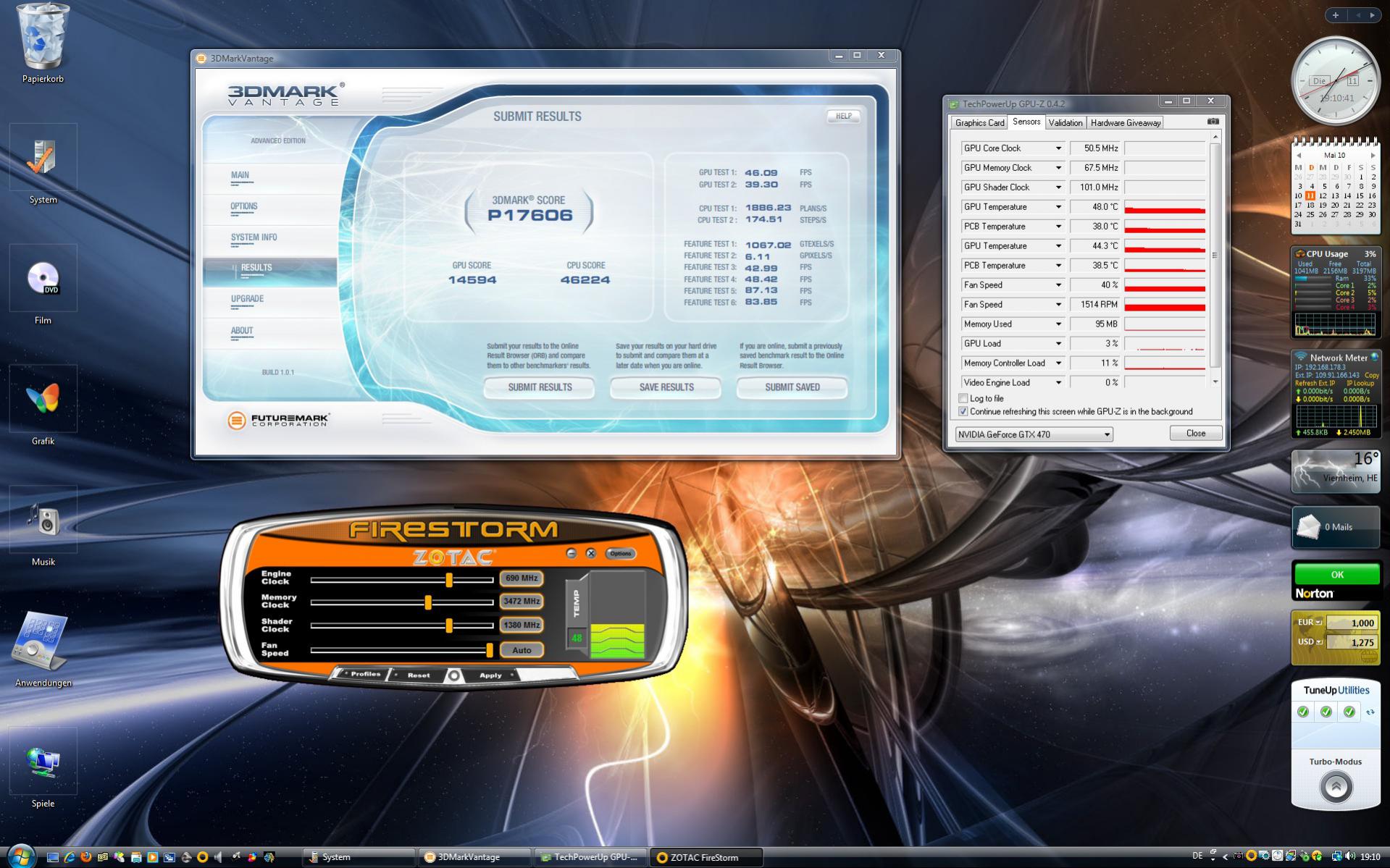
Task: Open the volume speaker tray icon
Action: pyautogui.click(x=1350, y=856)
